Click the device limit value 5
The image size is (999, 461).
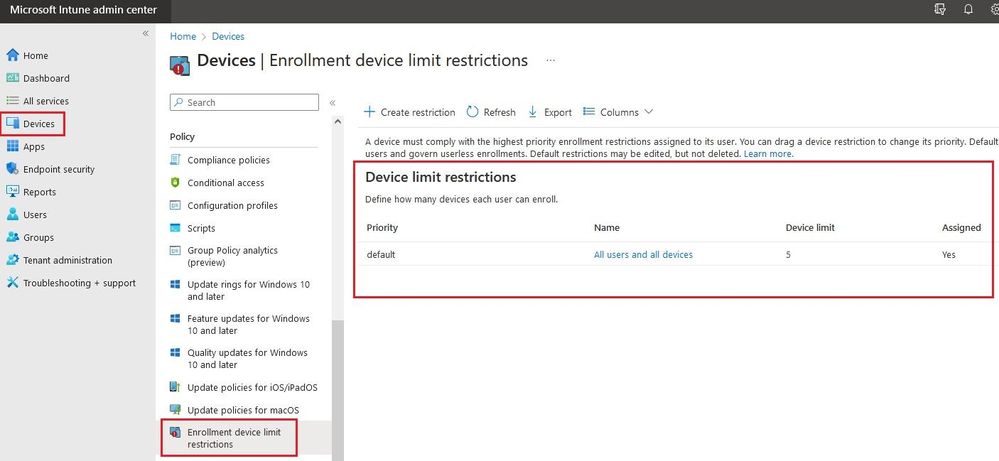789,254
